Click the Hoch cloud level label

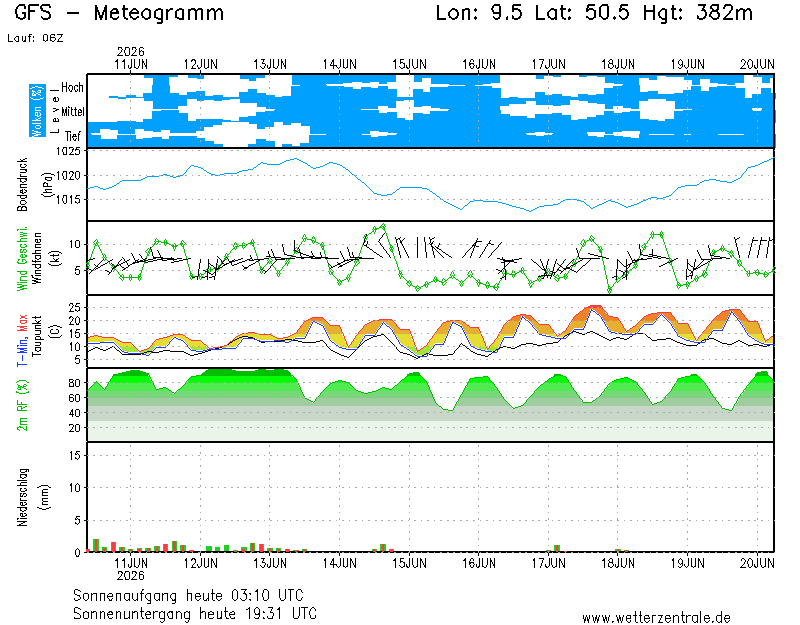coord(72,87)
